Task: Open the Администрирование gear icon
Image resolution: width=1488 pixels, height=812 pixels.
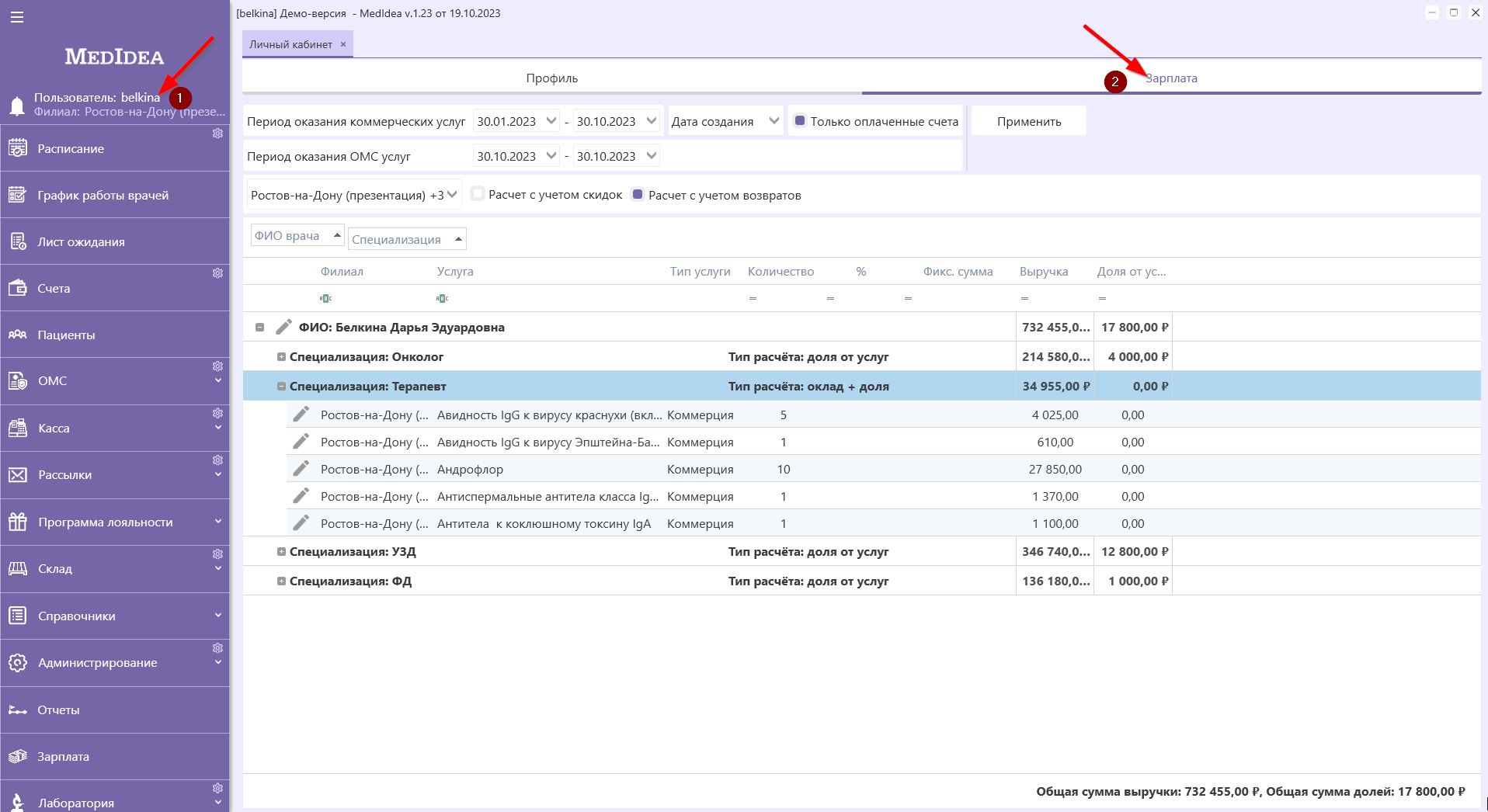Action: [x=17, y=663]
